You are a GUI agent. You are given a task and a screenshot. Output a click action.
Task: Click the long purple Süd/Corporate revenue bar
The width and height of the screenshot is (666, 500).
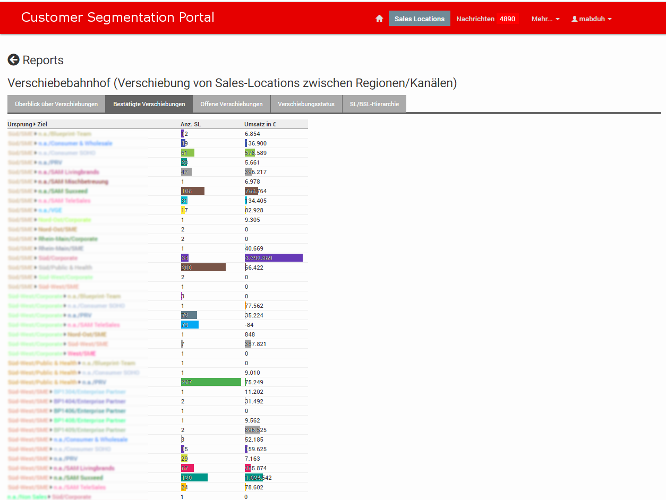[x=273, y=258]
